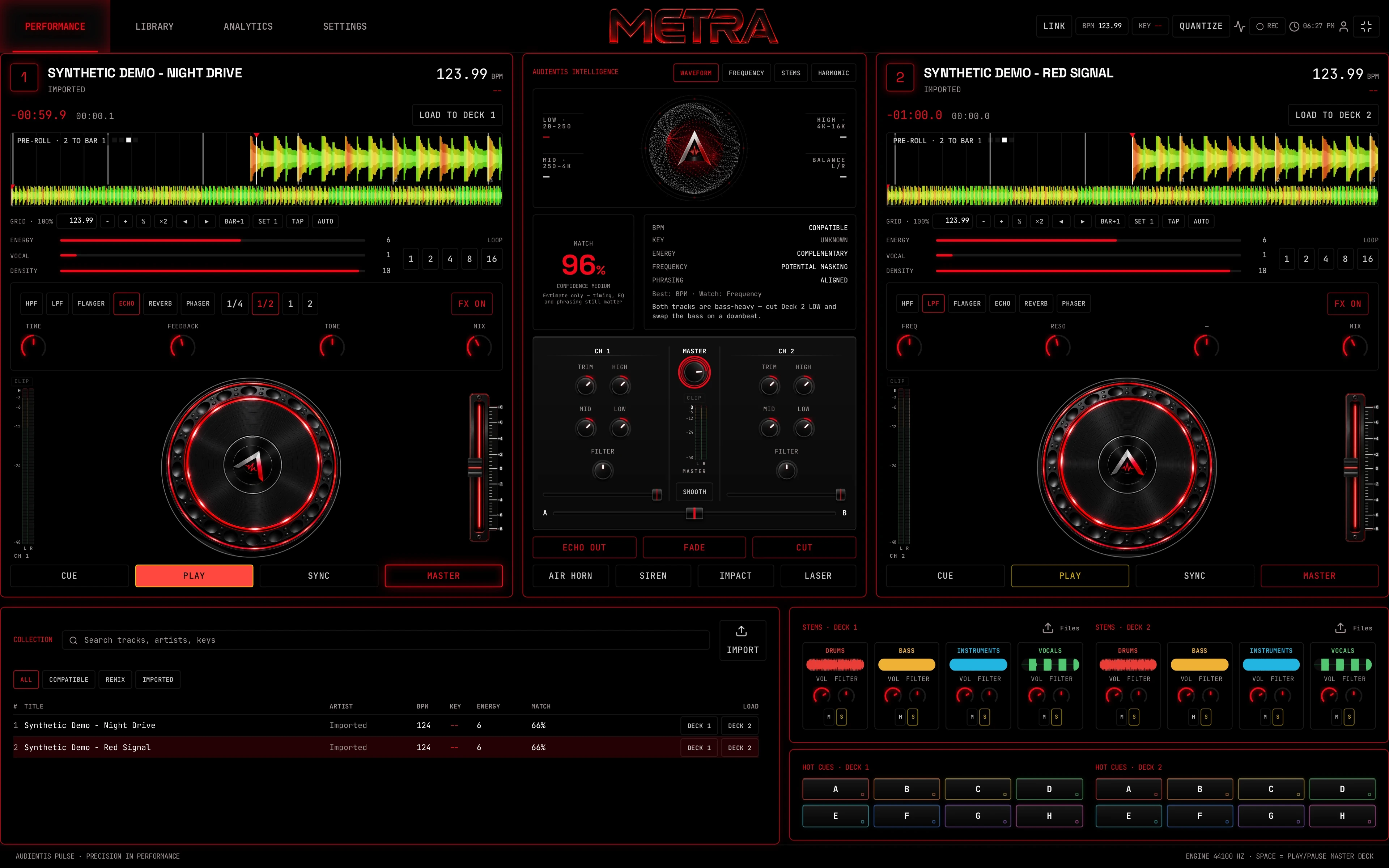Click the Deck 1 jog wheel center logo
The image size is (1389, 868).
point(252,464)
